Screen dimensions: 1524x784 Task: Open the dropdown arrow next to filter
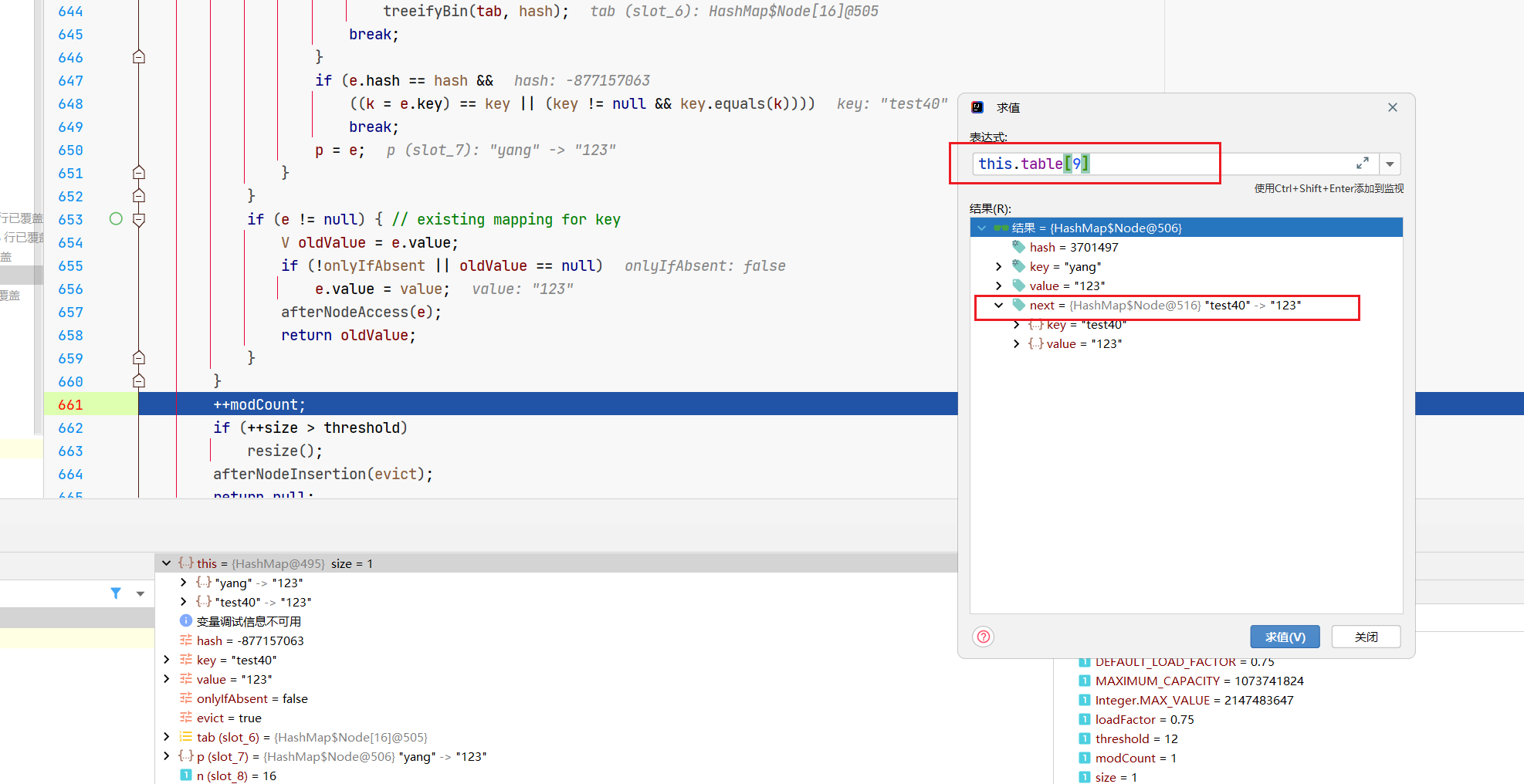click(x=141, y=593)
